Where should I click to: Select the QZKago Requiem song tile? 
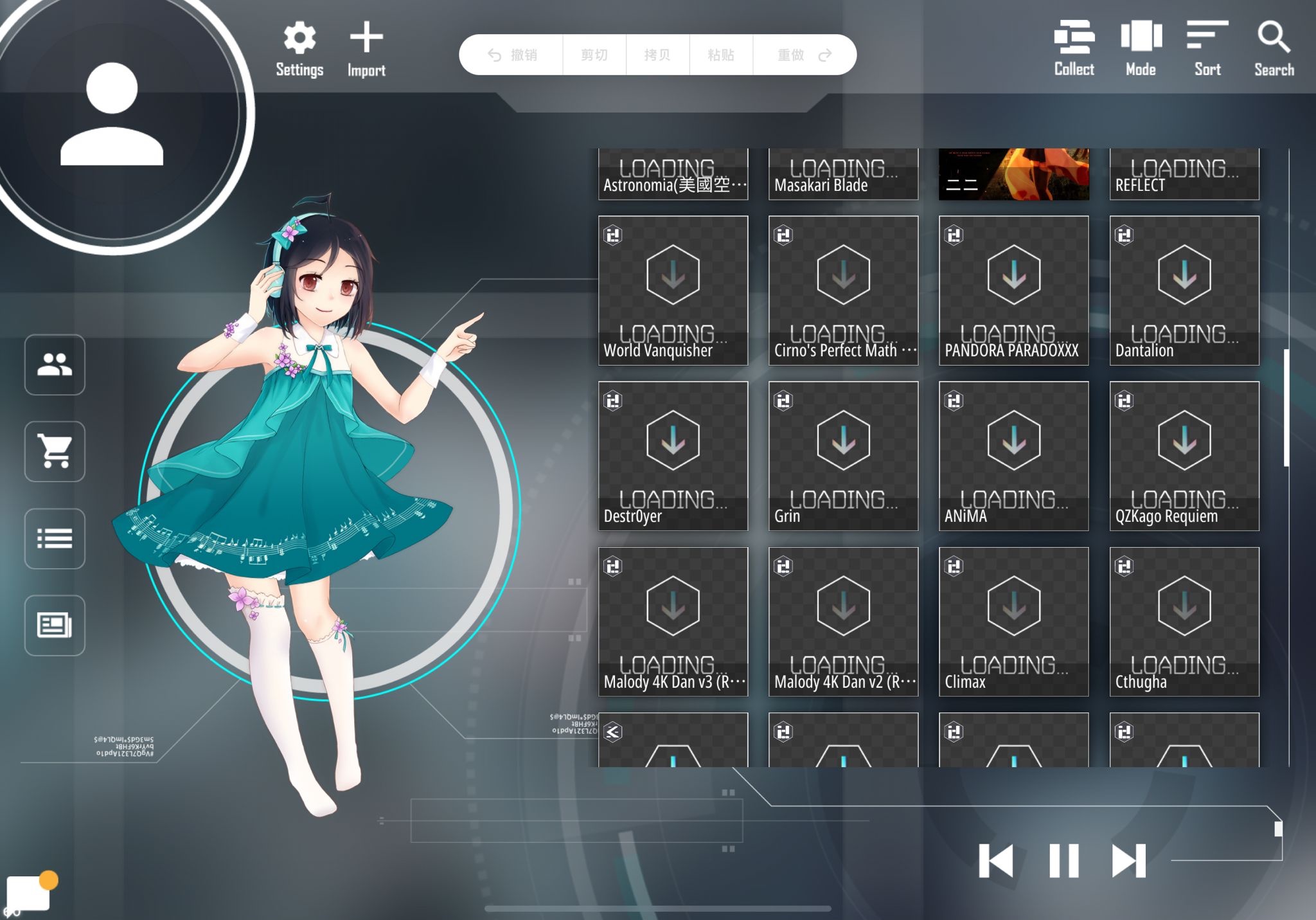click(1184, 456)
